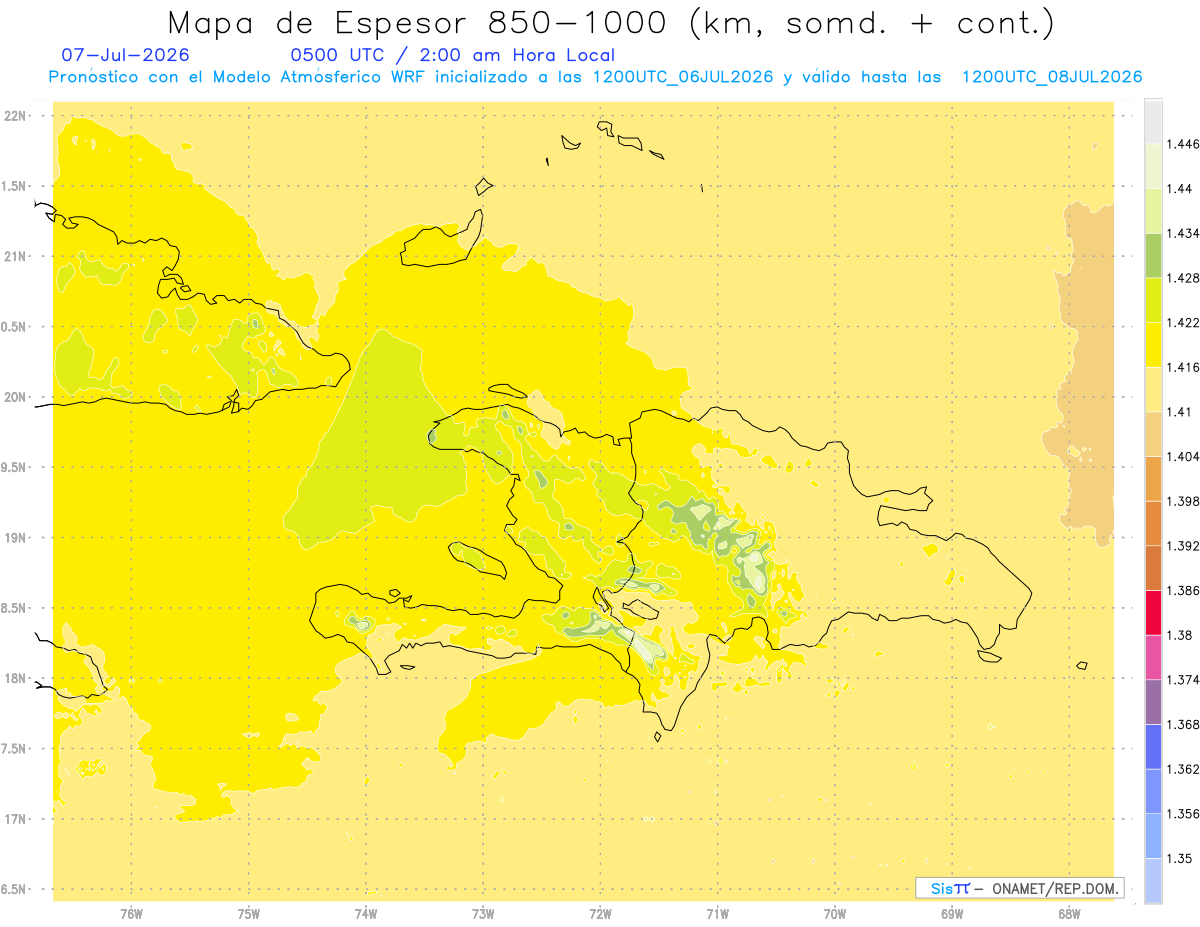
Task: Click the colorbar value 1.44
Action: point(1180,189)
